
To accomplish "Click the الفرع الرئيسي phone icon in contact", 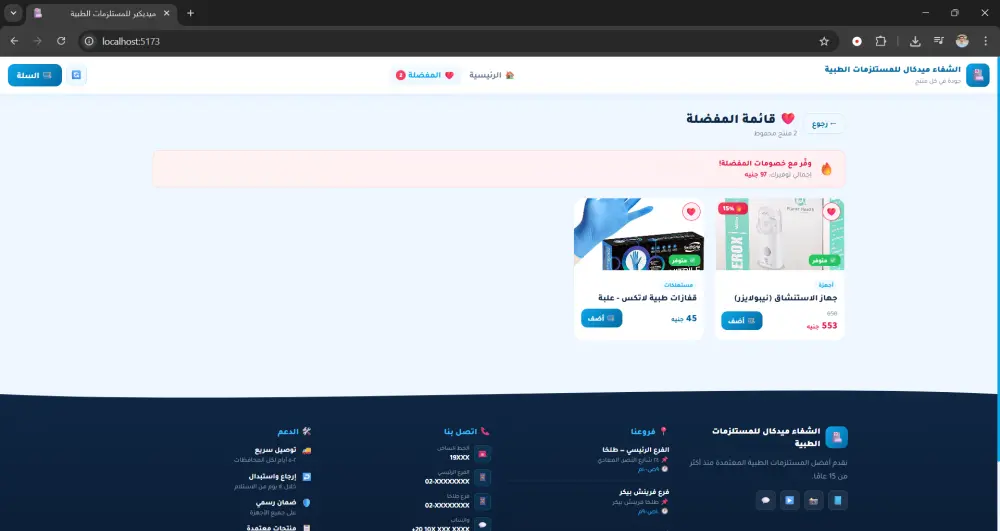I will click(483, 477).
